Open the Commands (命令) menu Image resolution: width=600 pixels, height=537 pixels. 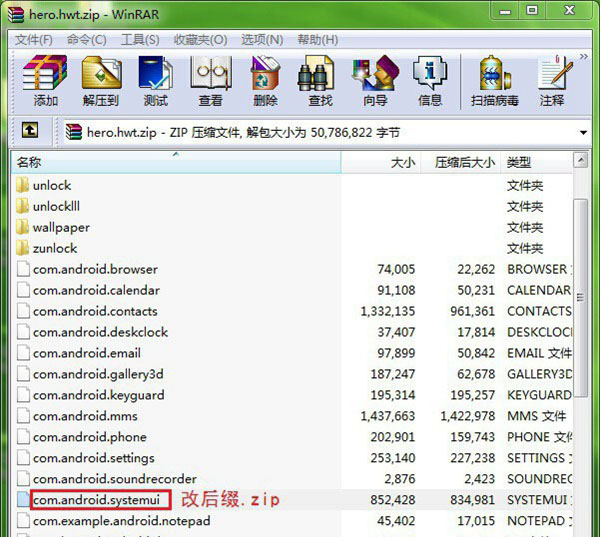(x=86, y=40)
